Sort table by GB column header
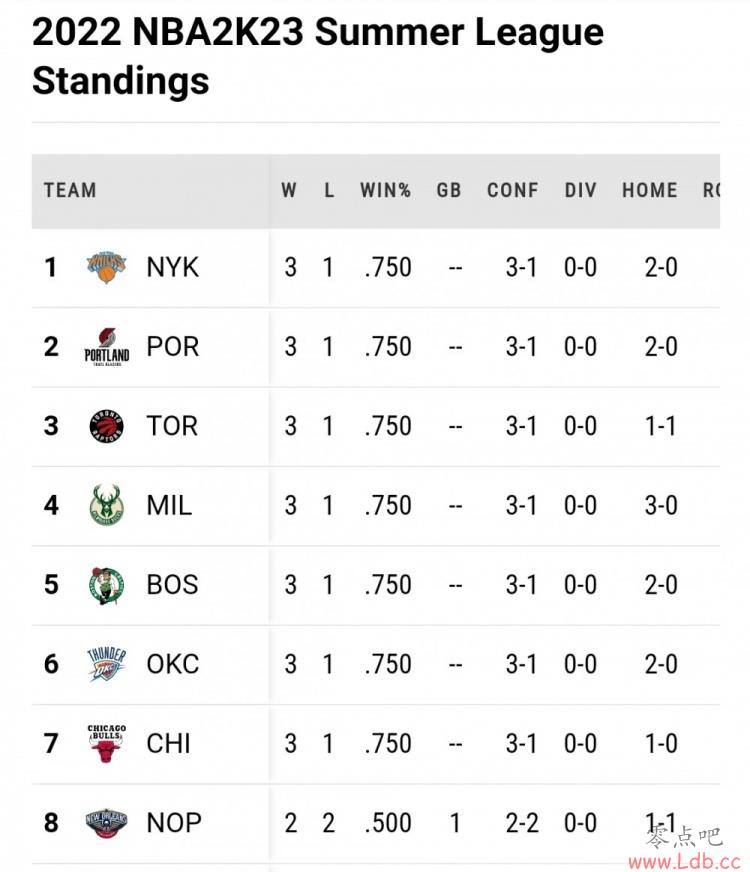Viewport: 750px width, 872px height. [x=449, y=190]
